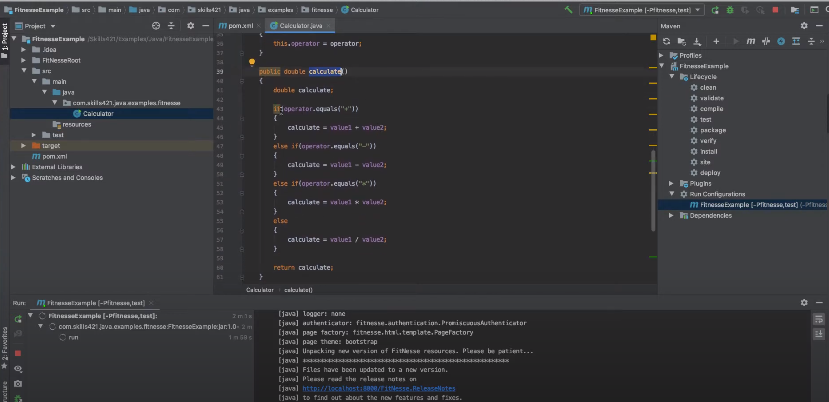Viewport: 829px width, 402px height.
Task: Reimport all Maven projects
Action: click(666, 41)
